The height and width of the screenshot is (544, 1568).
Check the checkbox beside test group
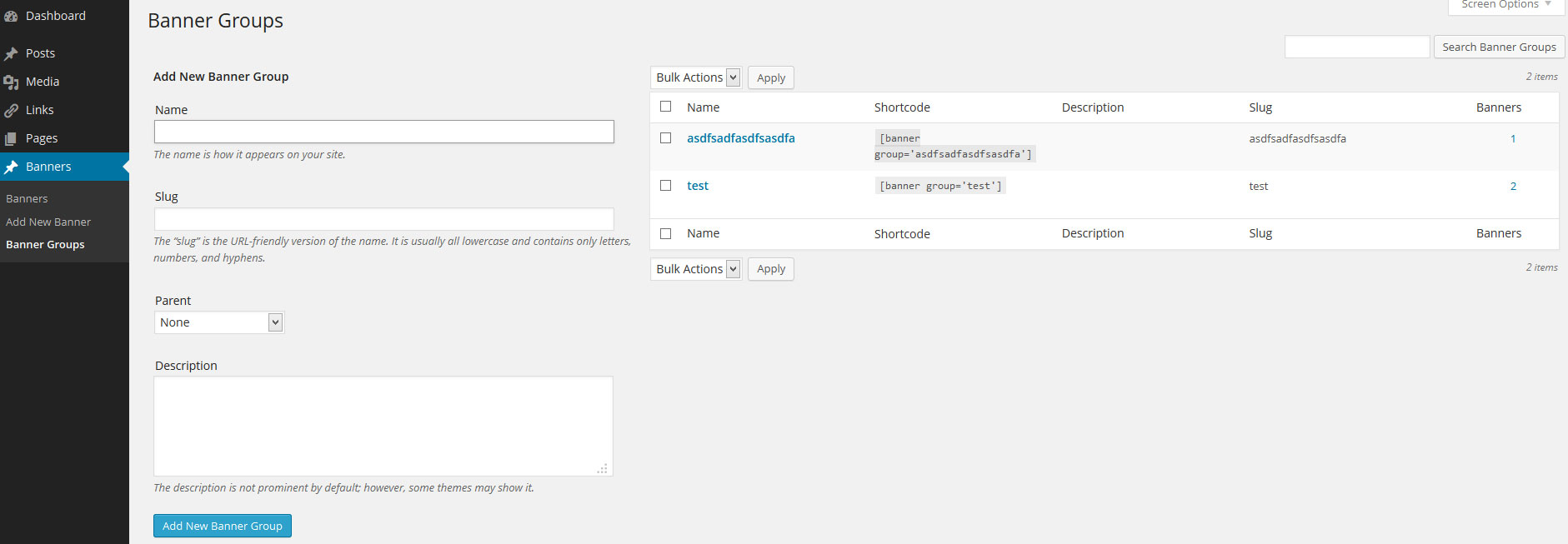point(665,186)
